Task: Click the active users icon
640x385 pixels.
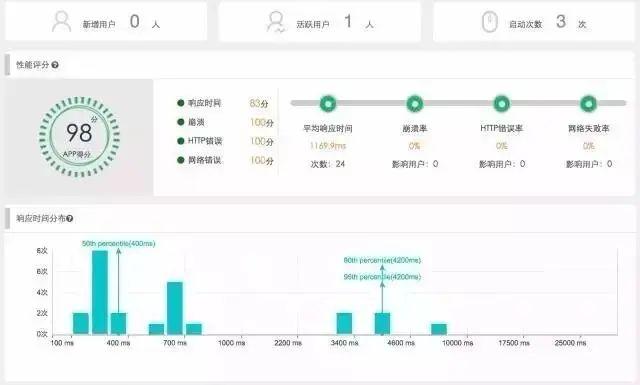Action: (276, 22)
